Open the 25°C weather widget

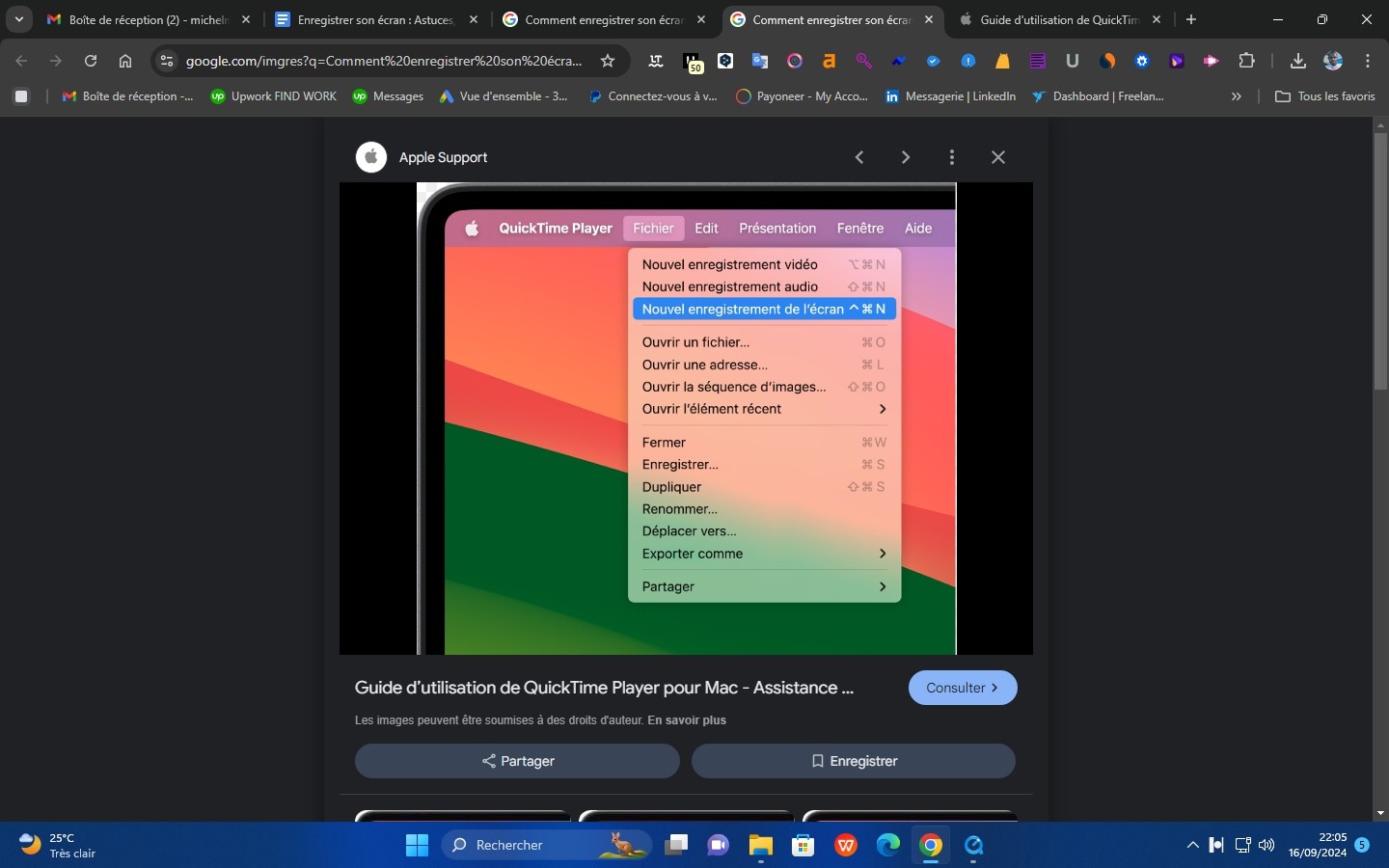point(58,845)
